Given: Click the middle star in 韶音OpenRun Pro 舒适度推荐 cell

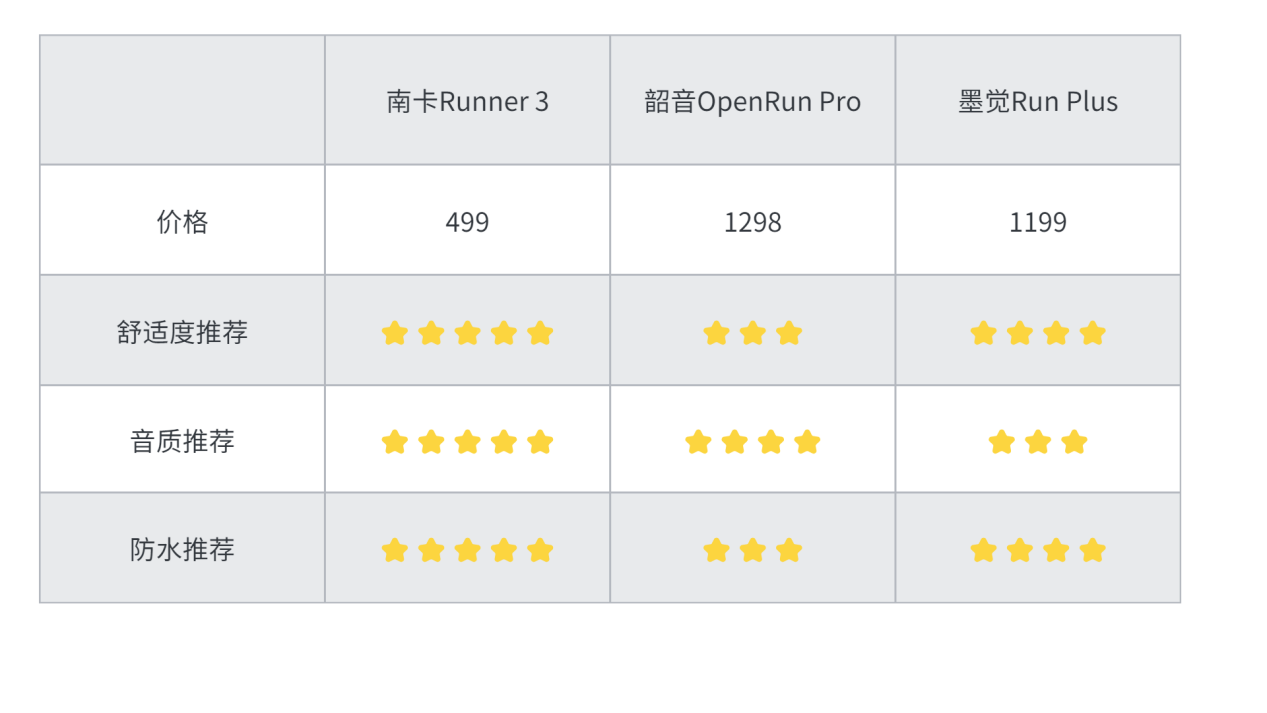Looking at the screenshot, I should point(753,333).
